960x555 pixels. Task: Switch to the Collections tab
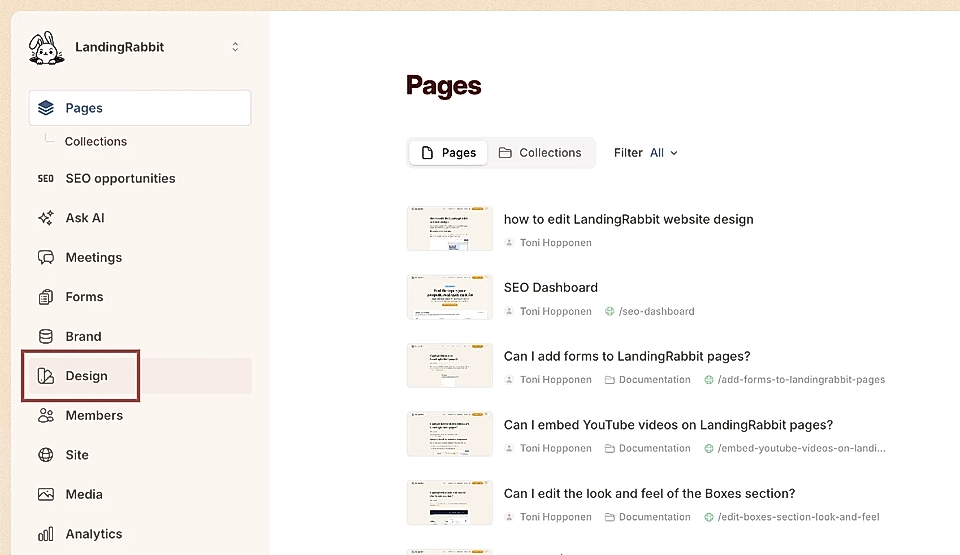(x=539, y=153)
